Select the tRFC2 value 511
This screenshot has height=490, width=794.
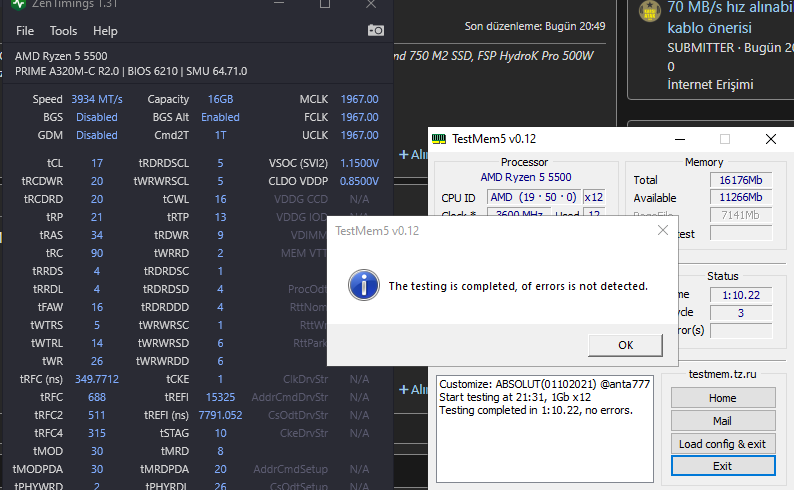pyautogui.click(x=97, y=415)
